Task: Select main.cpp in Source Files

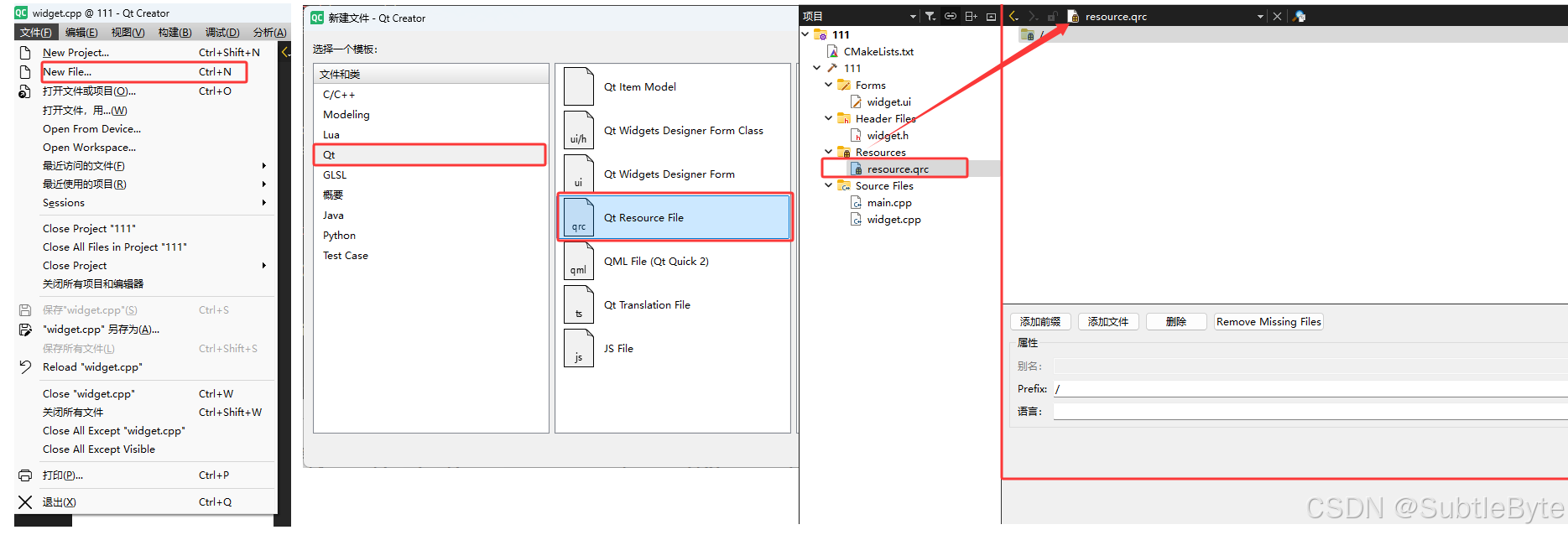Action: point(889,202)
